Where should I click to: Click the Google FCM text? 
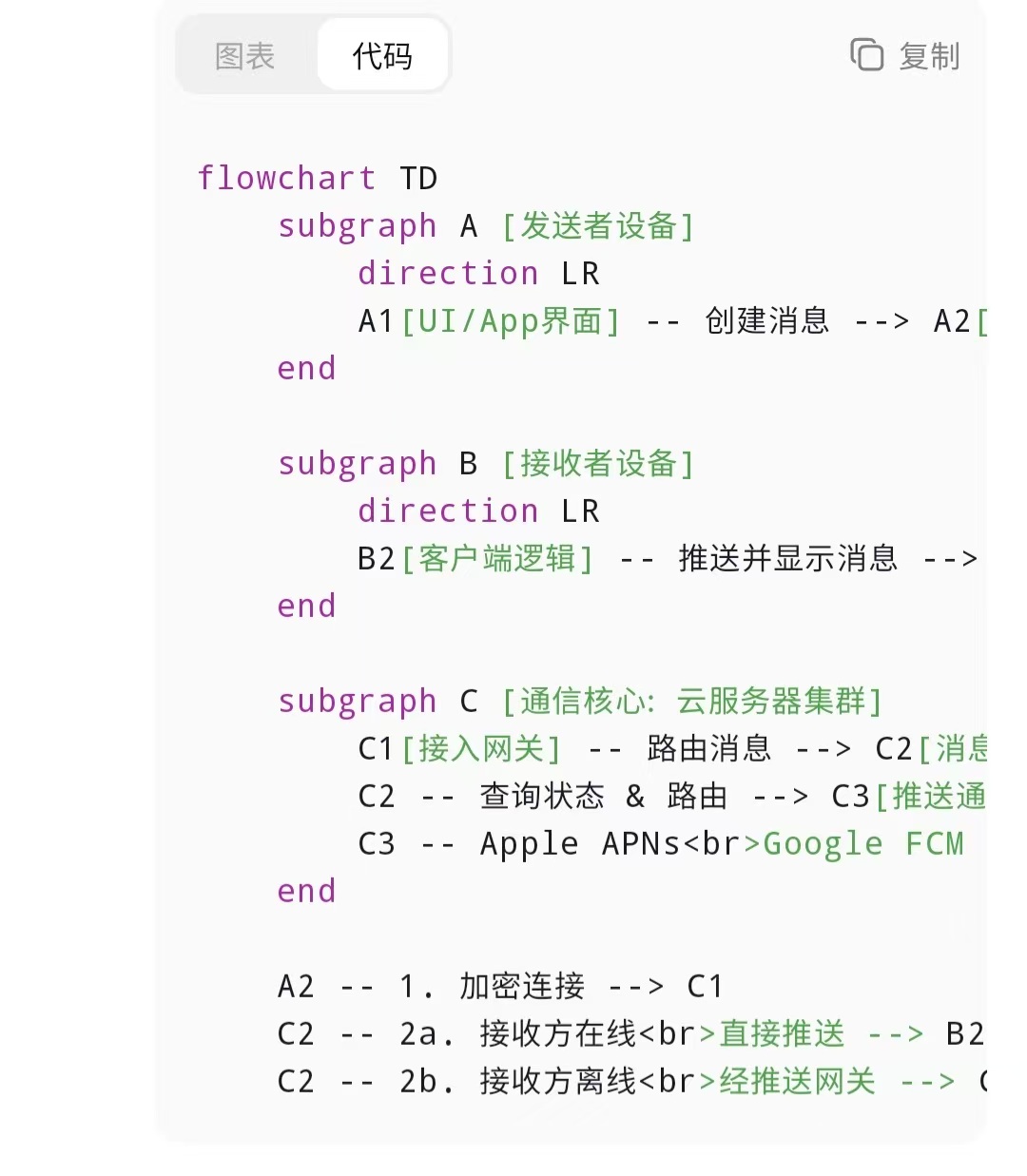coord(863,844)
